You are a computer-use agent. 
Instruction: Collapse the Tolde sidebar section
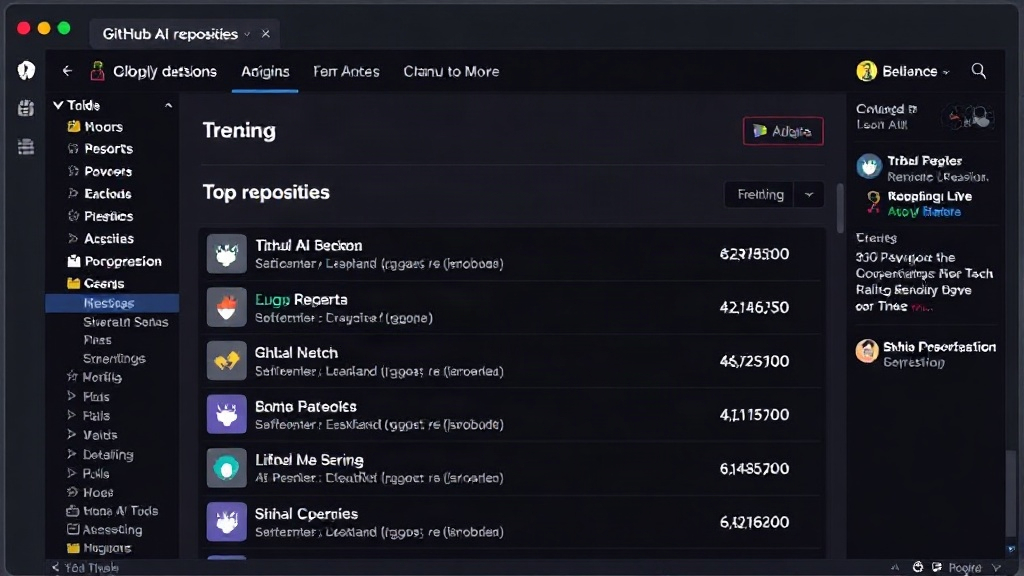coord(58,104)
